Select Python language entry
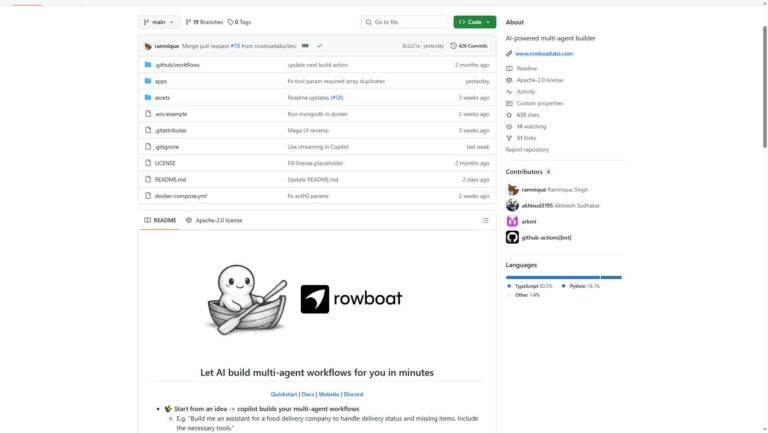 tap(580, 286)
